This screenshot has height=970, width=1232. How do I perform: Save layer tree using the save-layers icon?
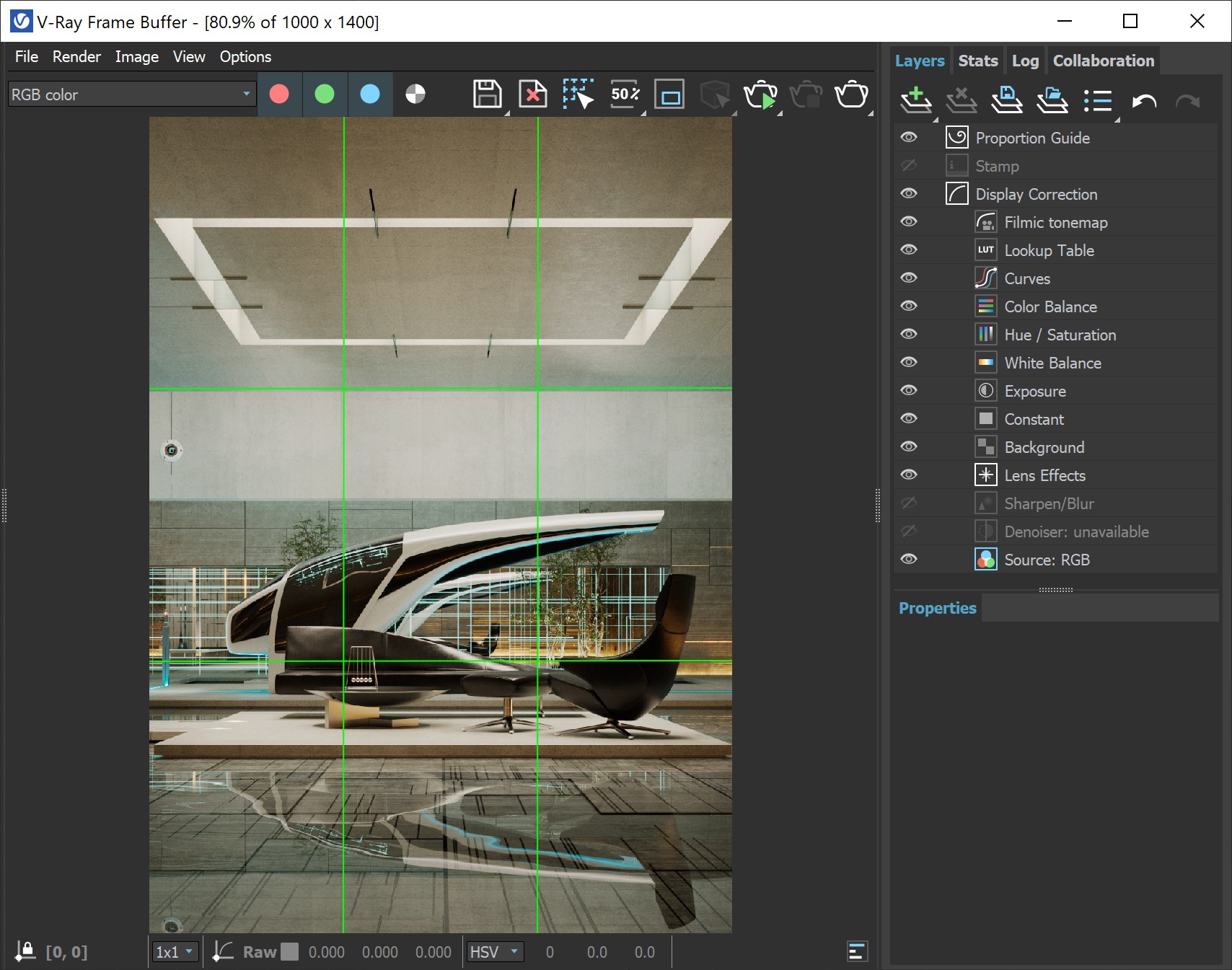pos(1007,100)
